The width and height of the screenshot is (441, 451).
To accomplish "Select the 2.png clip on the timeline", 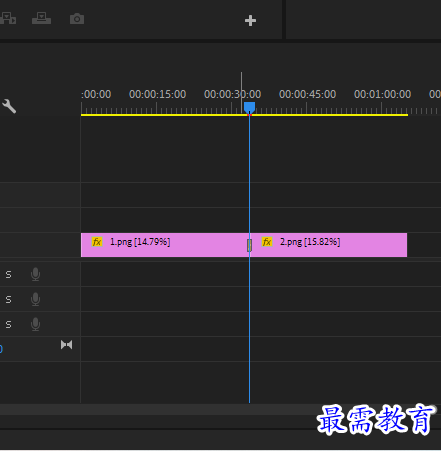I will 328,245.
